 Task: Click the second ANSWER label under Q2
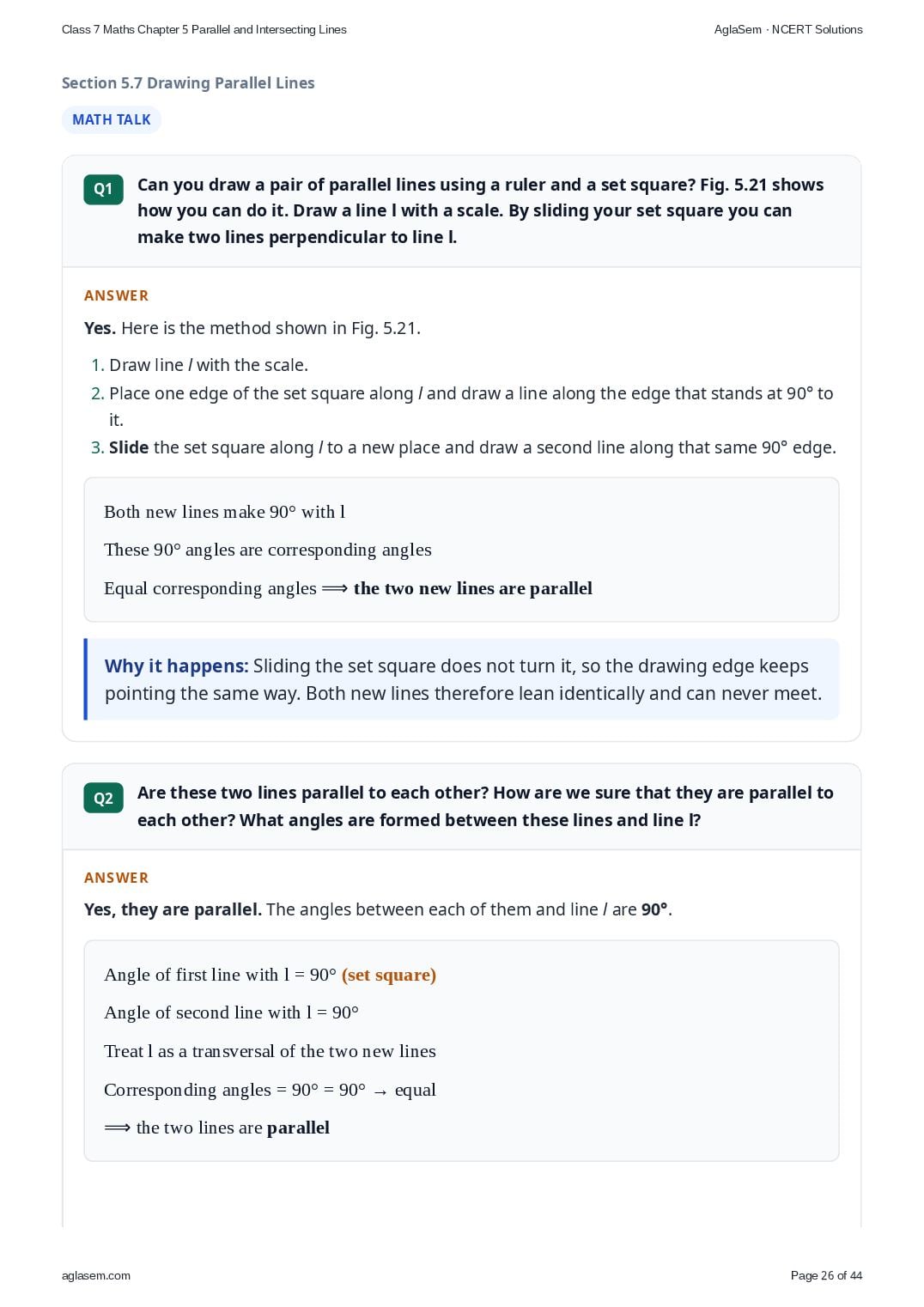[116, 878]
